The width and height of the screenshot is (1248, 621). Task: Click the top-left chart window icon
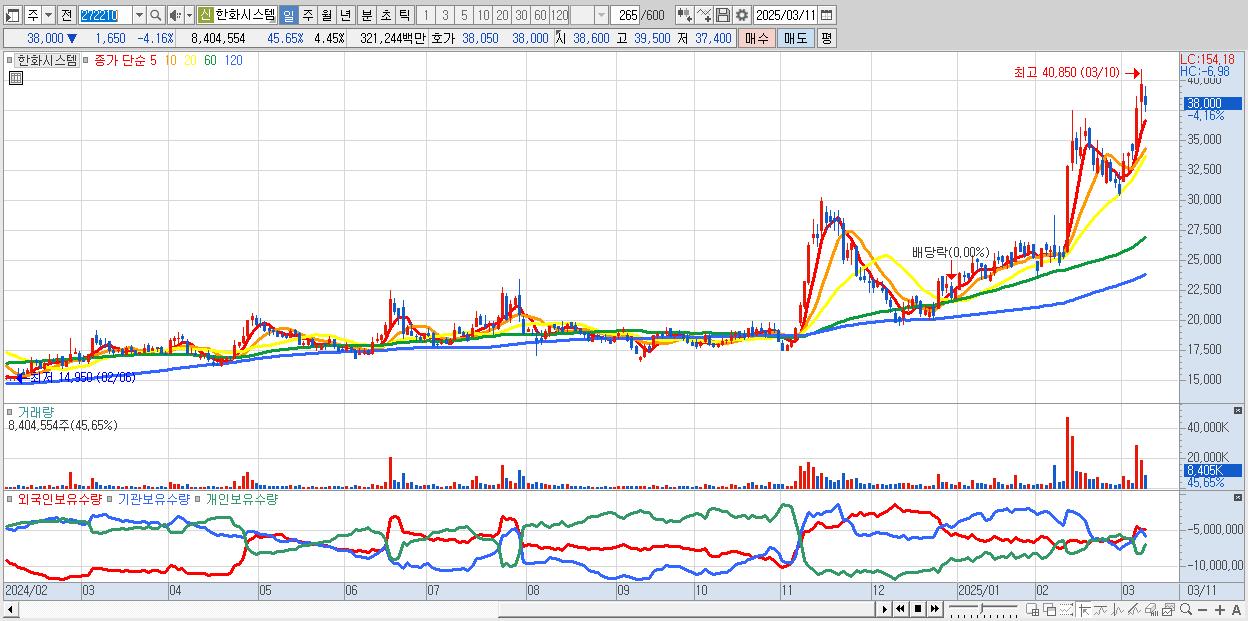(12, 15)
